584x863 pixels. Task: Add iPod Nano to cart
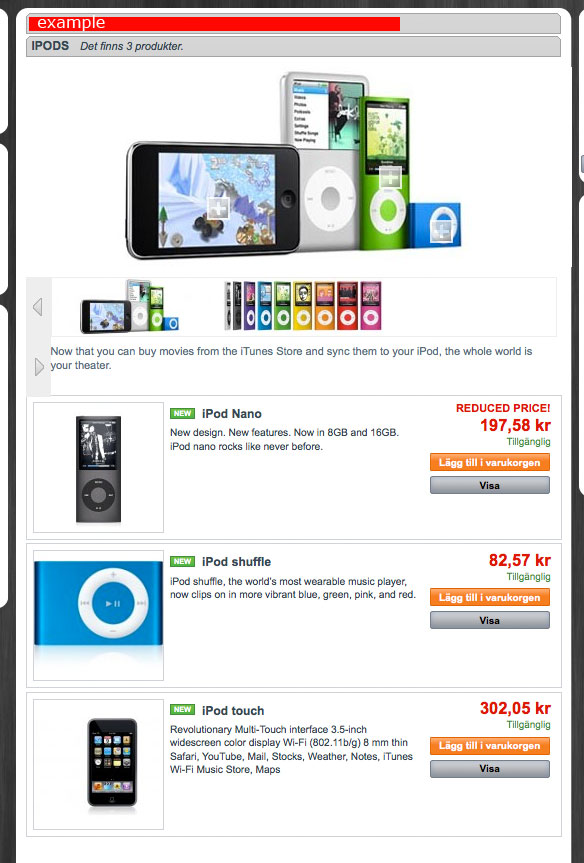point(490,462)
